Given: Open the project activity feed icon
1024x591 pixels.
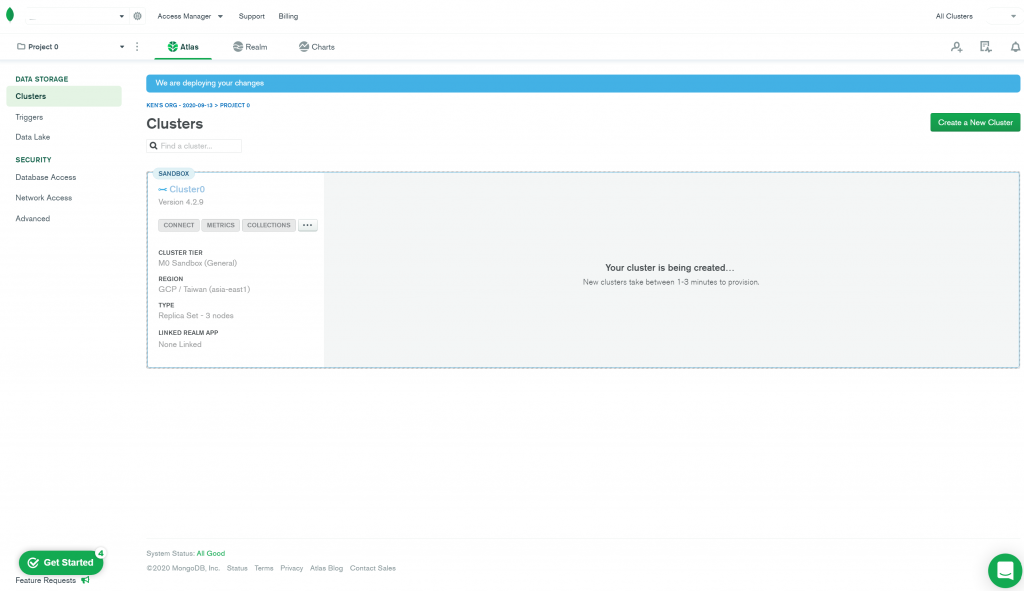Looking at the screenshot, I should click(x=985, y=46).
